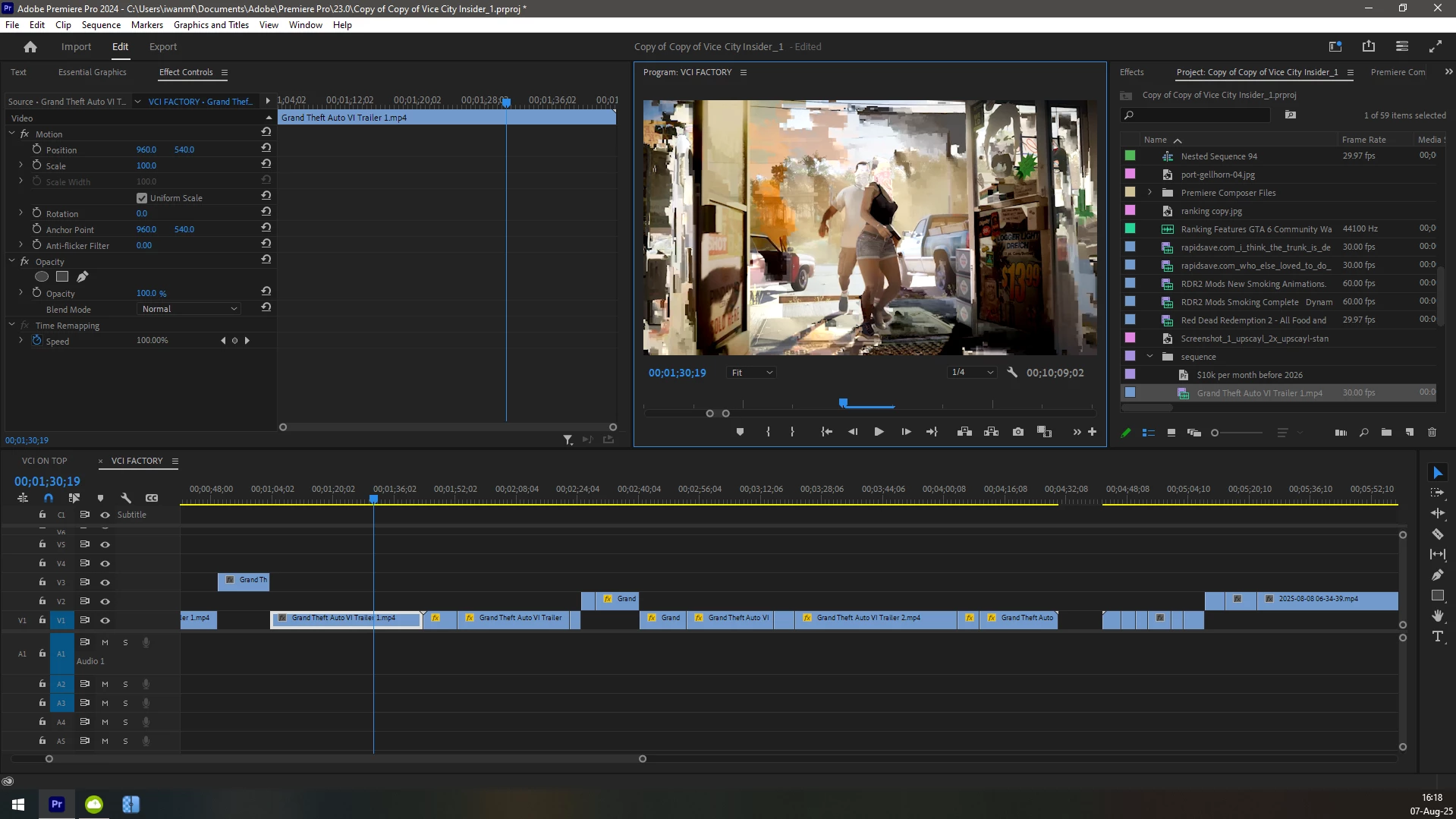
Task: Create 4-point polygon mask under Opacity
Action: coord(62,277)
